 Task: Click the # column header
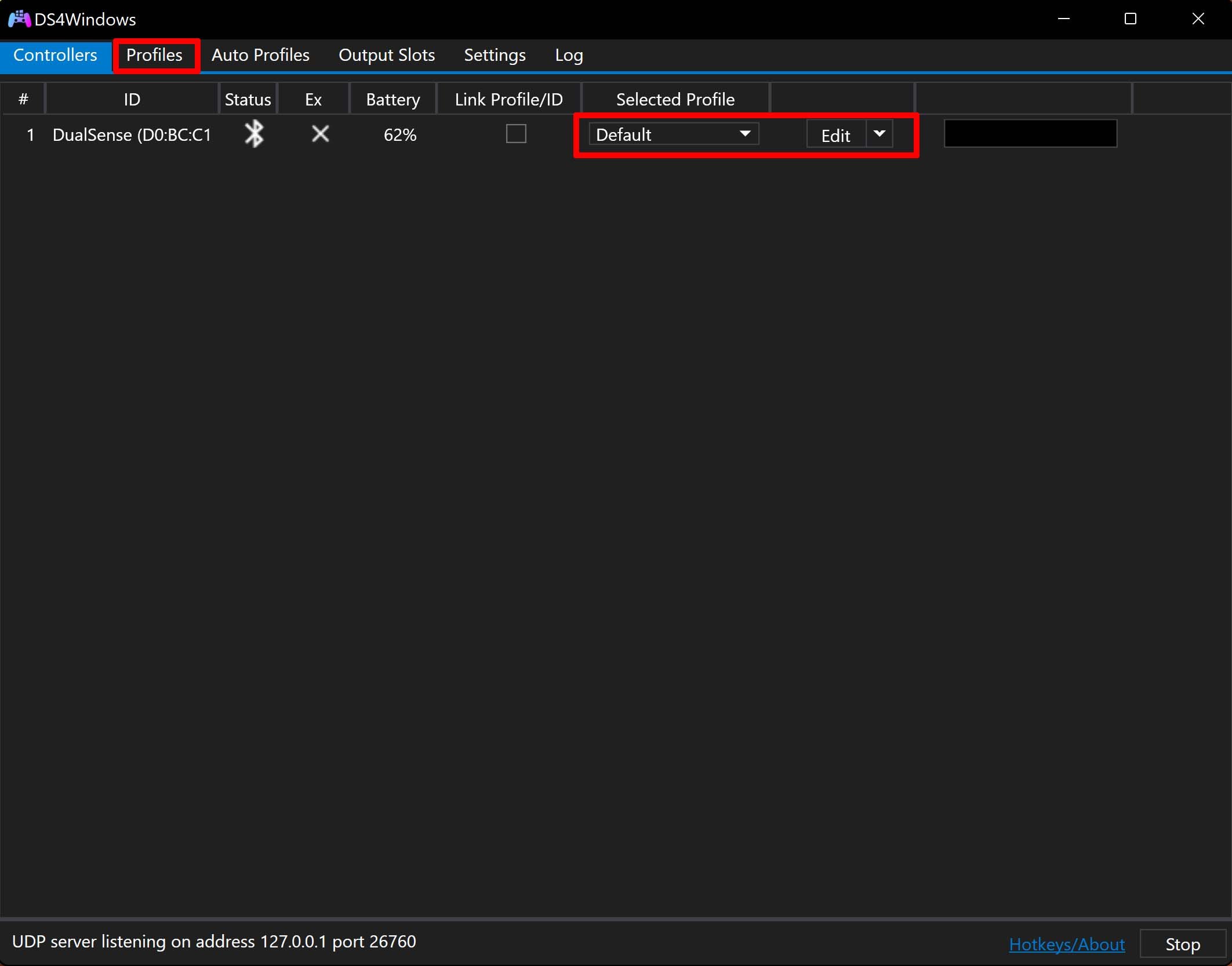[23, 100]
